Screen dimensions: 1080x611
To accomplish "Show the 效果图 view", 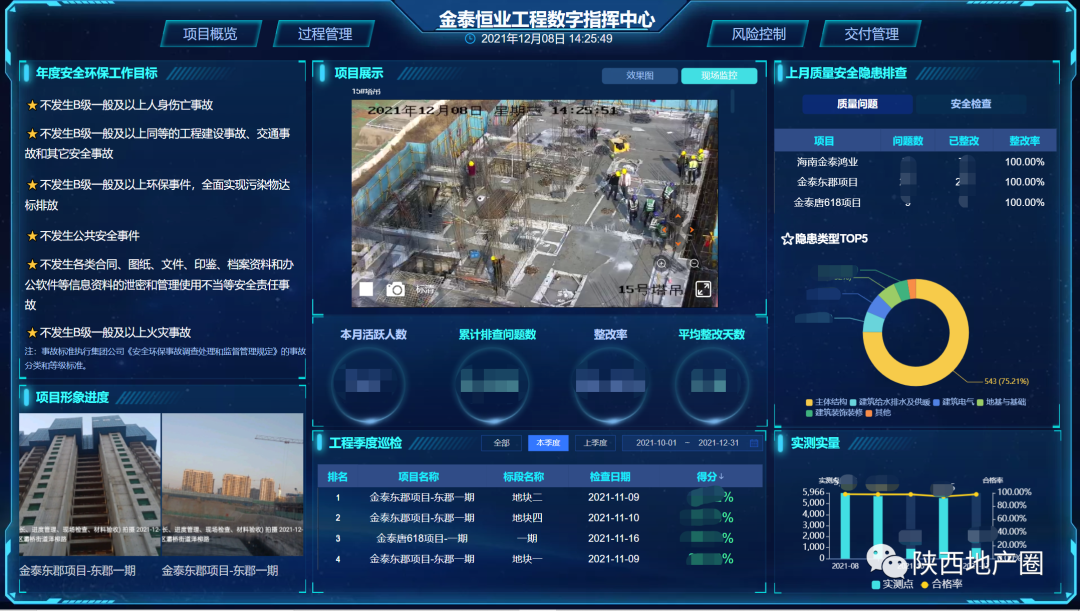I will coord(639,76).
